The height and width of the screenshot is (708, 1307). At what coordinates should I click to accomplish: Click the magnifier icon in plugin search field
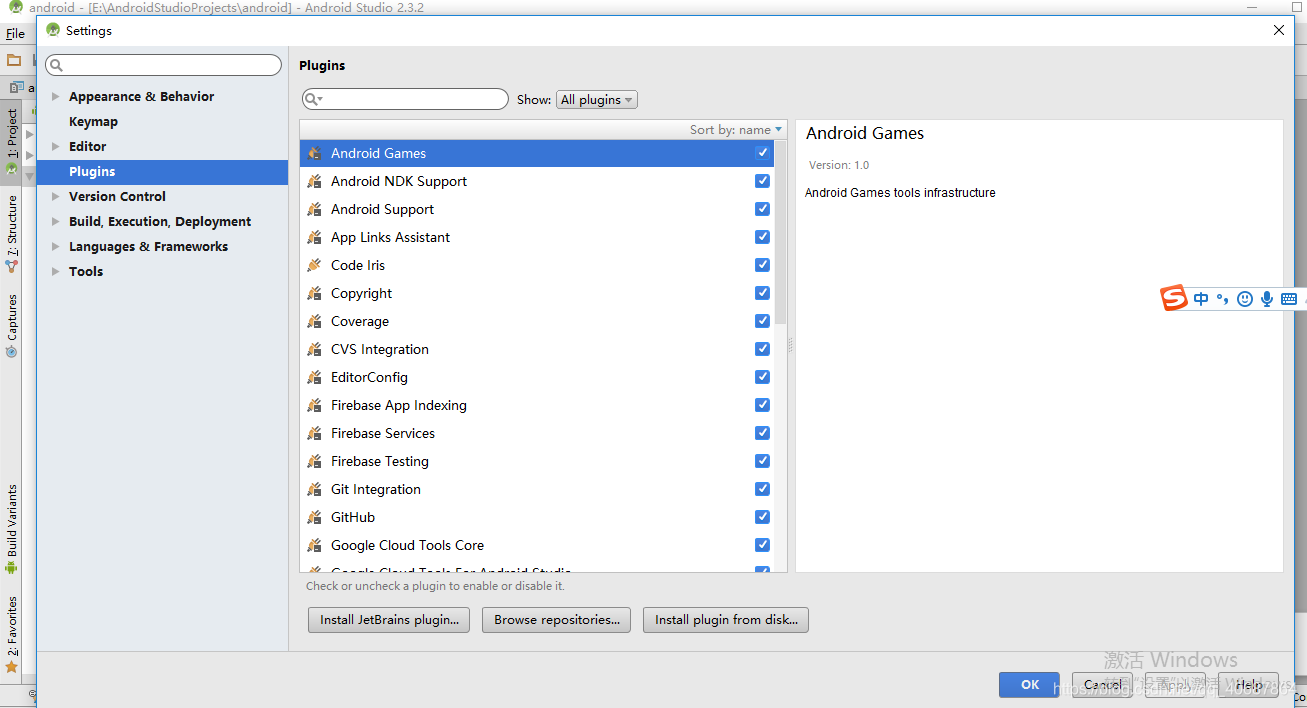tap(314, 99)
